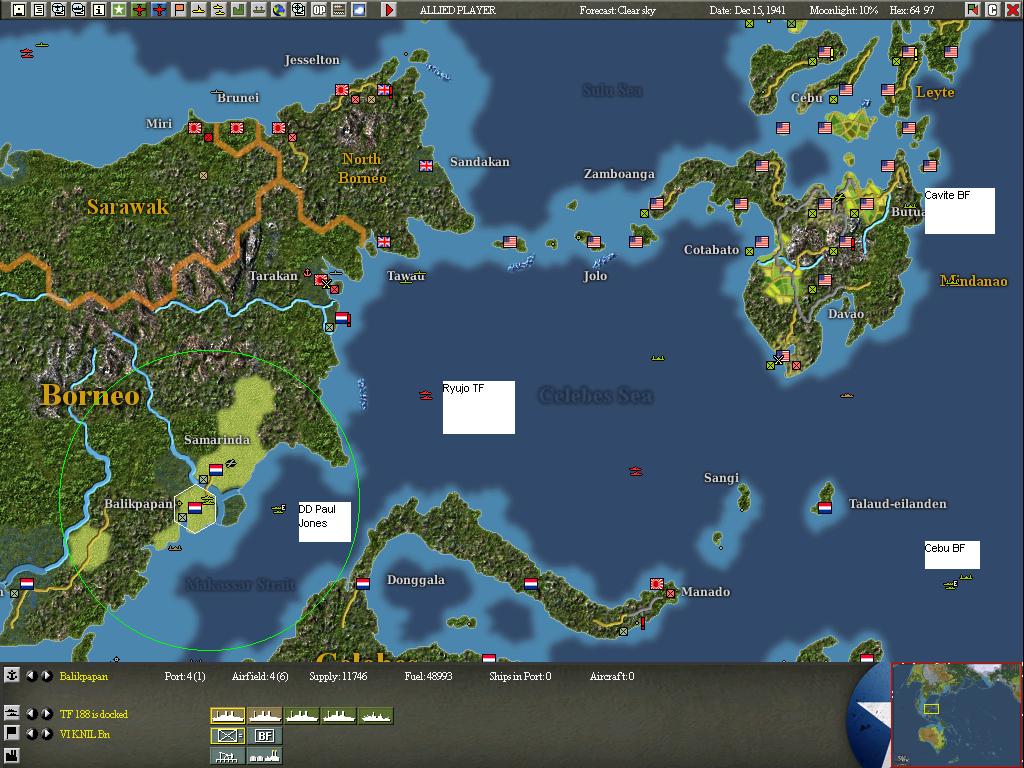Click the red end-turn play arrow
The image size is (1024, 768).
tap(389, 10)
